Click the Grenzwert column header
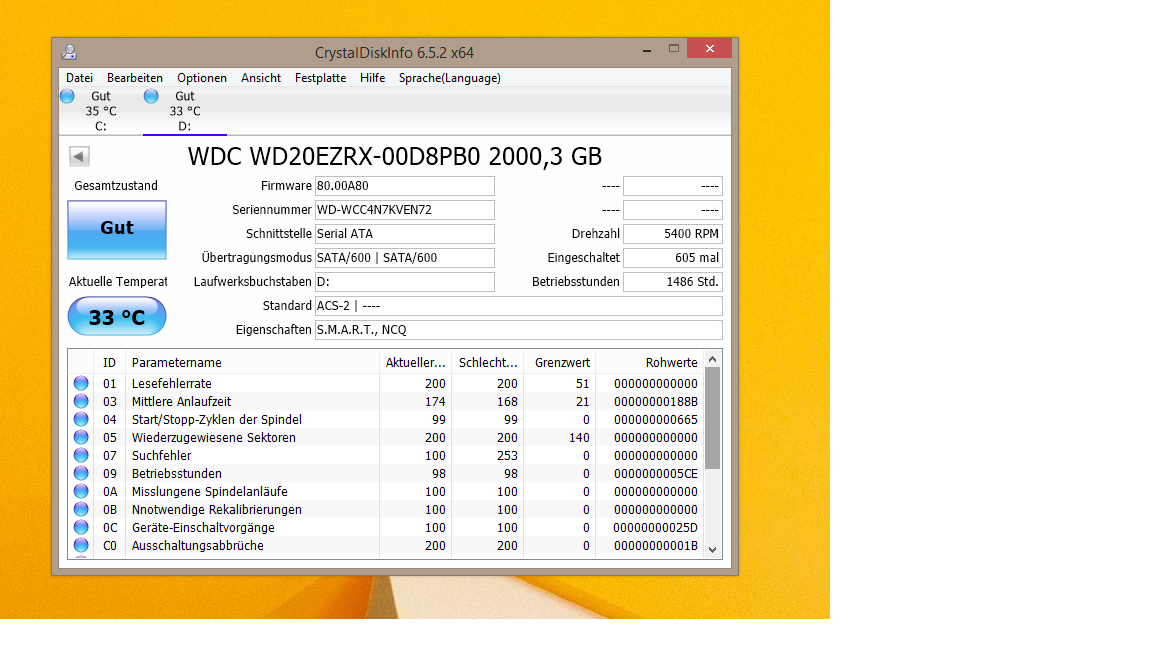The image size is (1152, 648). click(x=559, y=362)
